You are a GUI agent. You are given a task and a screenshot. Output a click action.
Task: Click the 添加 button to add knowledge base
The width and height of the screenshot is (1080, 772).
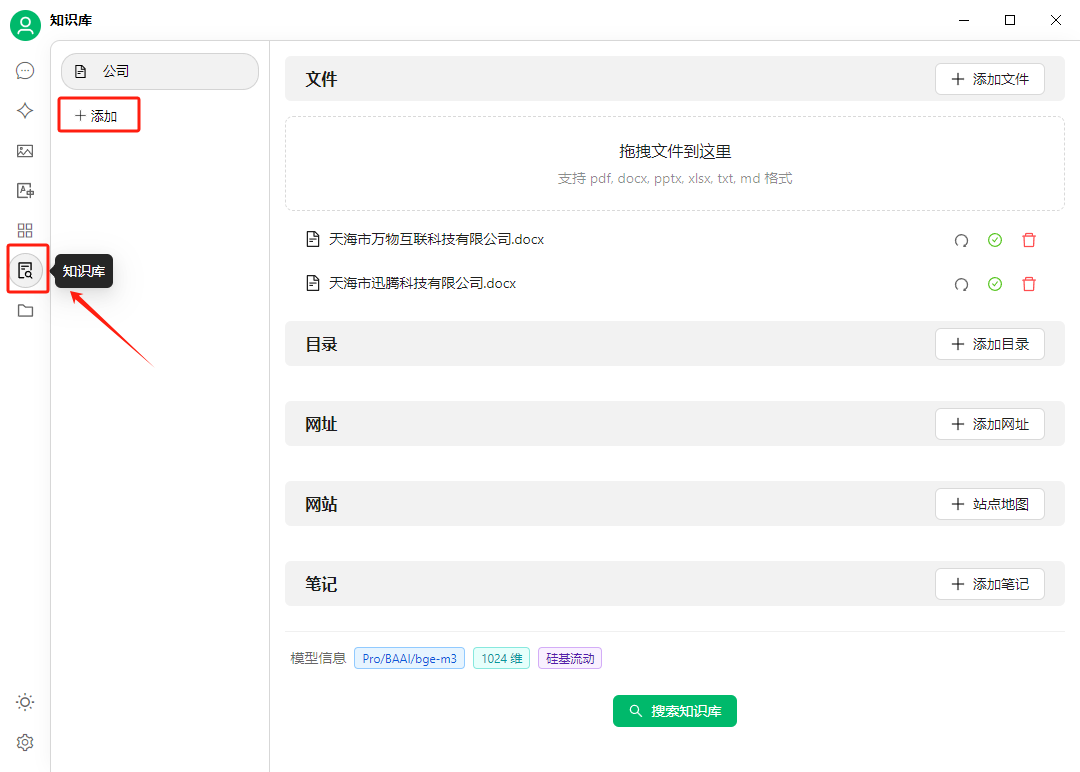98,114
